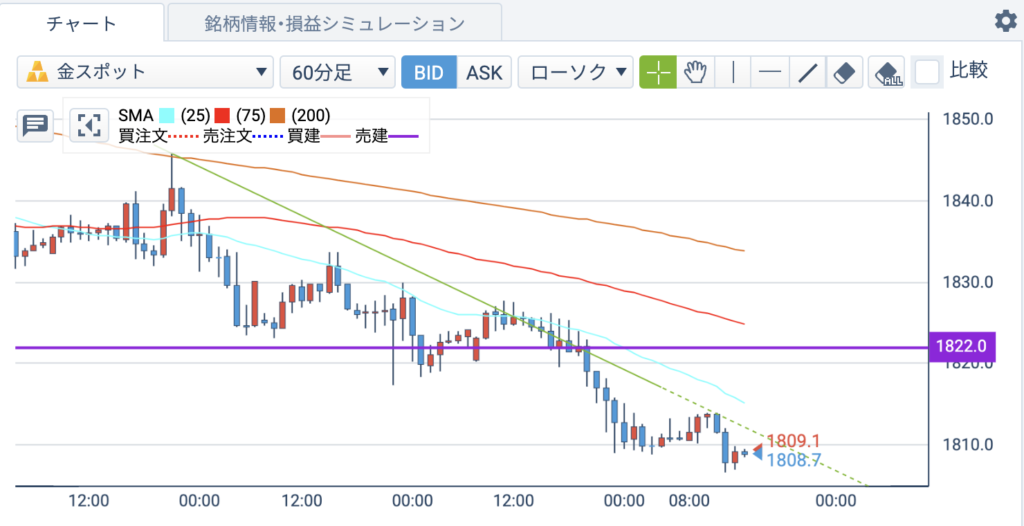The image size is (1024, 526).
Task: Click the comment speech bubble icon
Action: coord(34,125)
